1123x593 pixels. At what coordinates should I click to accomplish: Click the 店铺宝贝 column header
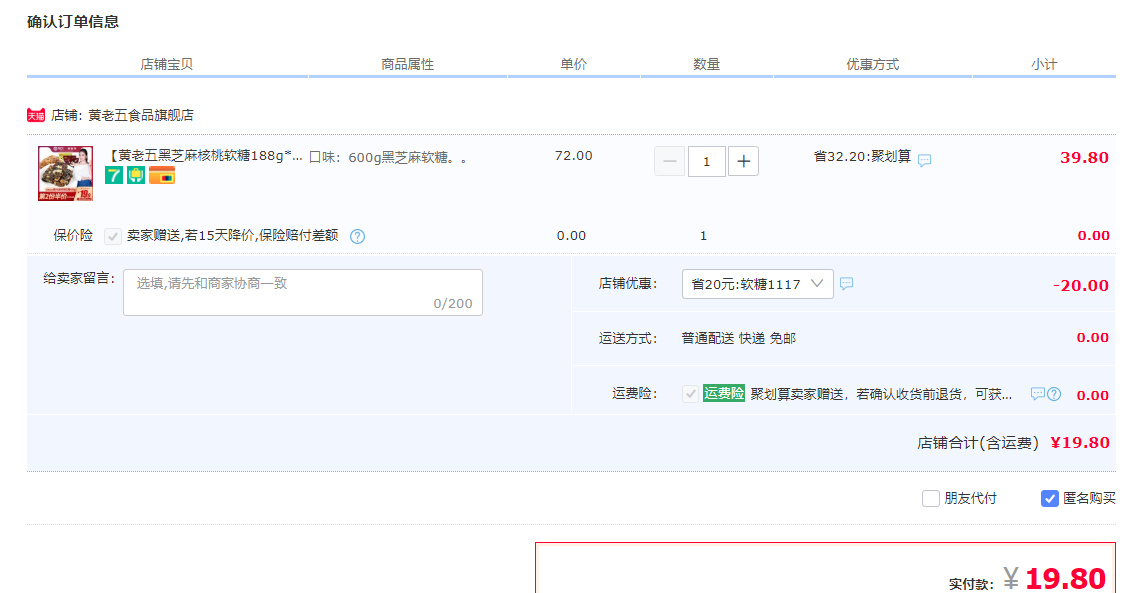point(166,64)
